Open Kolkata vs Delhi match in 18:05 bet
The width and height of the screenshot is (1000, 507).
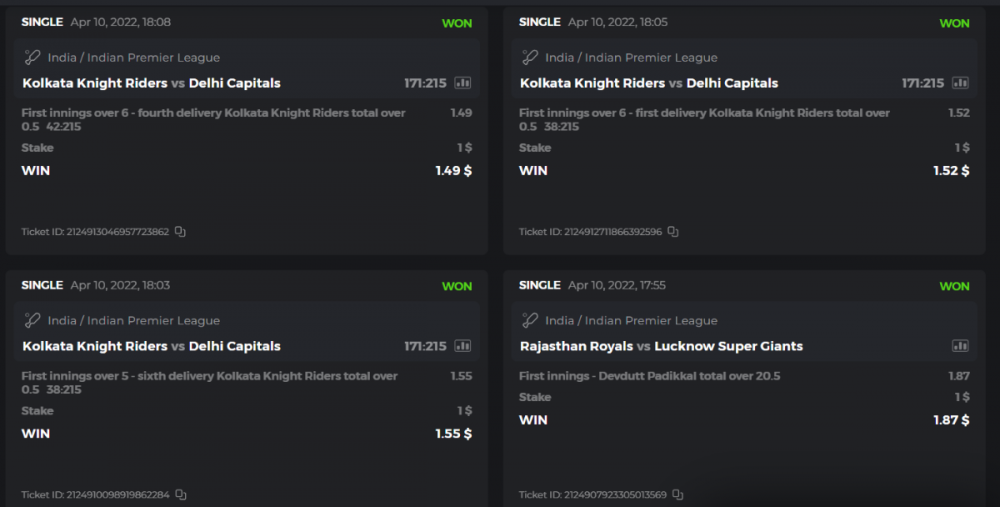click(x=649, y=83)
